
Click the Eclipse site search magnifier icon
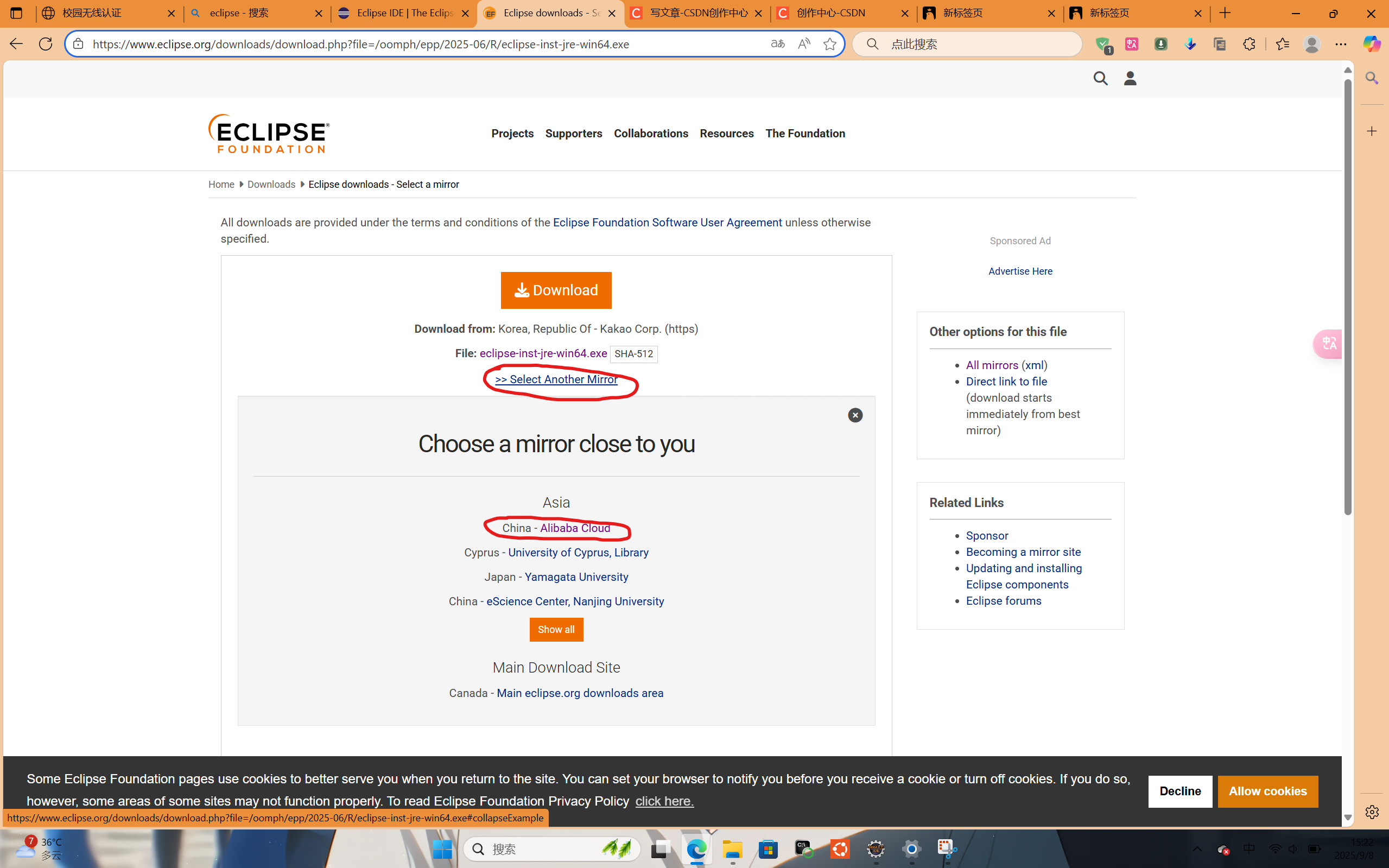click(x=1100, y=79)
